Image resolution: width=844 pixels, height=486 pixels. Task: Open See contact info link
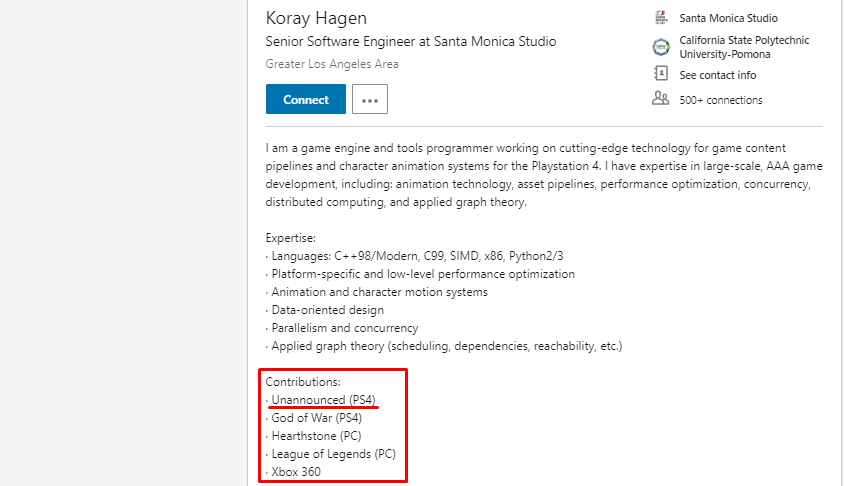click(718, 75)
